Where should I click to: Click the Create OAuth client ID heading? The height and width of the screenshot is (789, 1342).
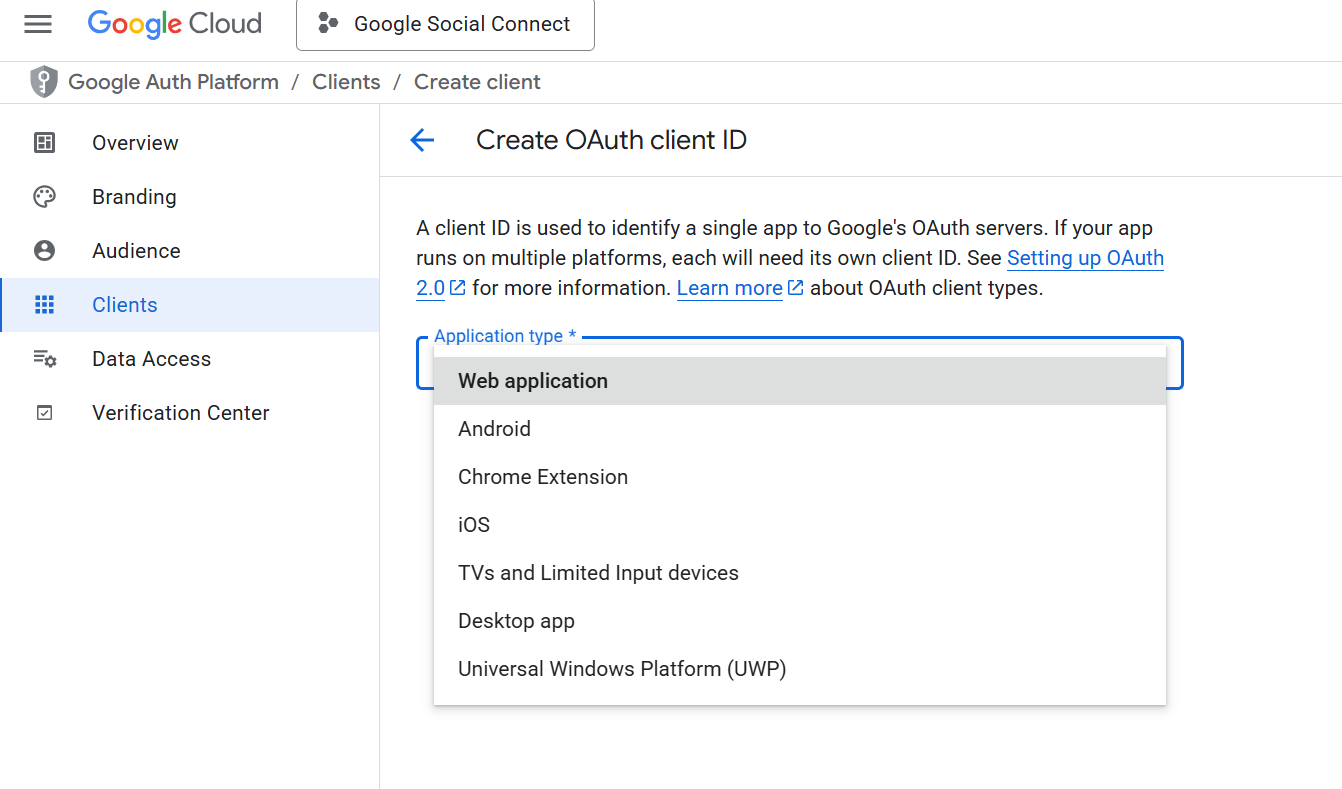(x=611, y=140)
